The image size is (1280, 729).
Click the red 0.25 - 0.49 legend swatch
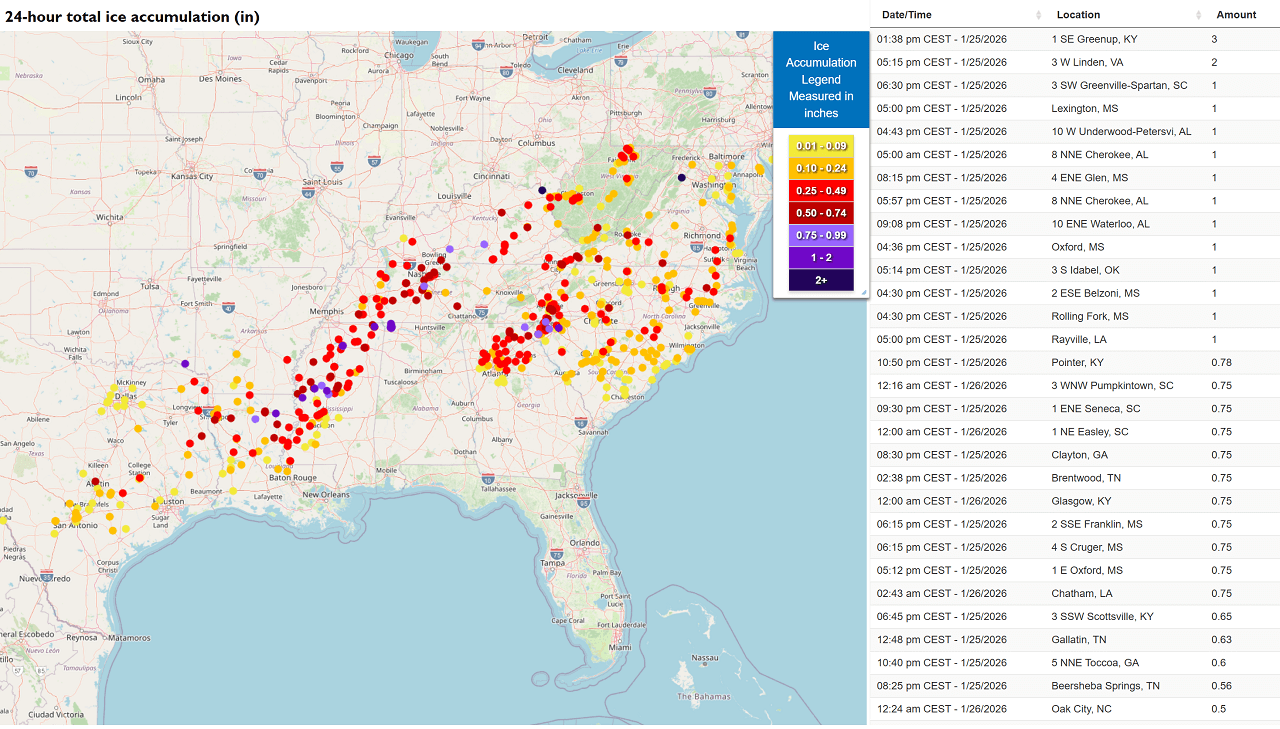click(820, 191)
